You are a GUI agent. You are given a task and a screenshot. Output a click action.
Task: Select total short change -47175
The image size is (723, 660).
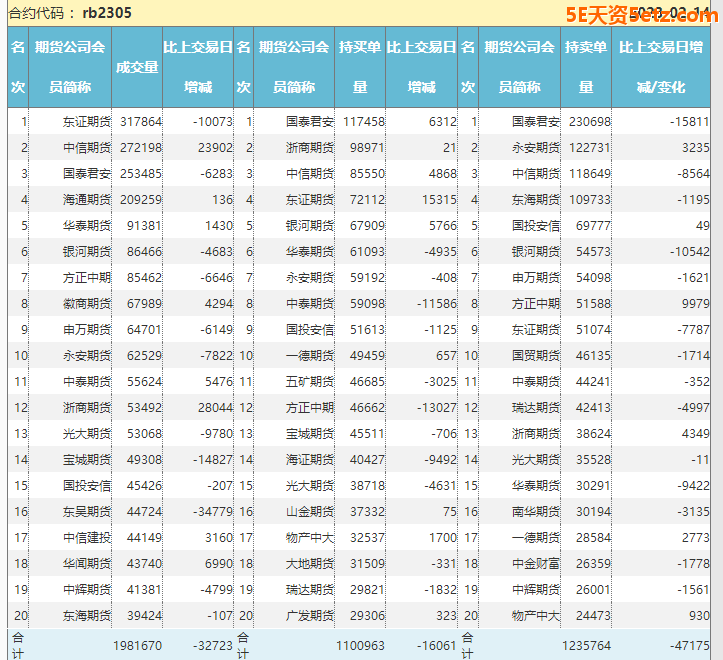689,646
